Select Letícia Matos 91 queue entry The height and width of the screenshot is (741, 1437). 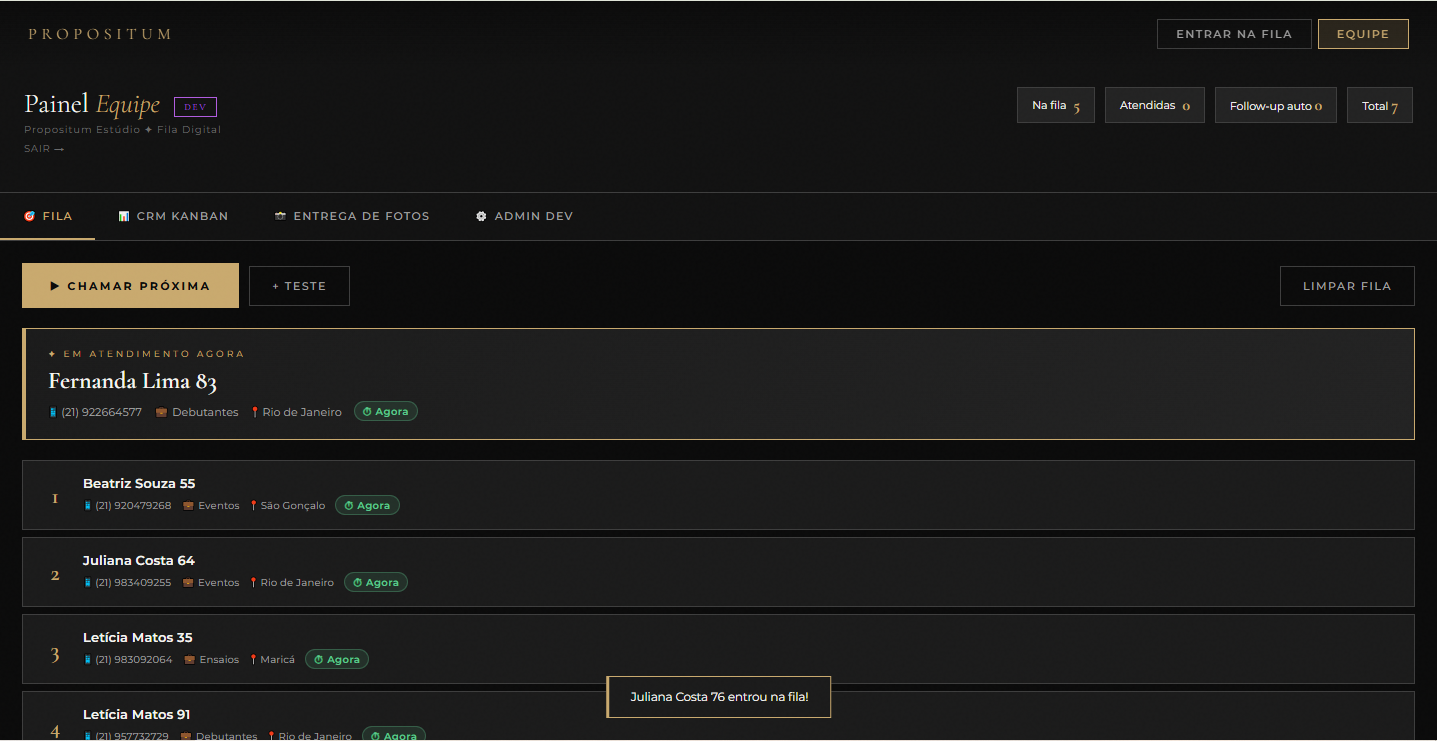point(718,716)
